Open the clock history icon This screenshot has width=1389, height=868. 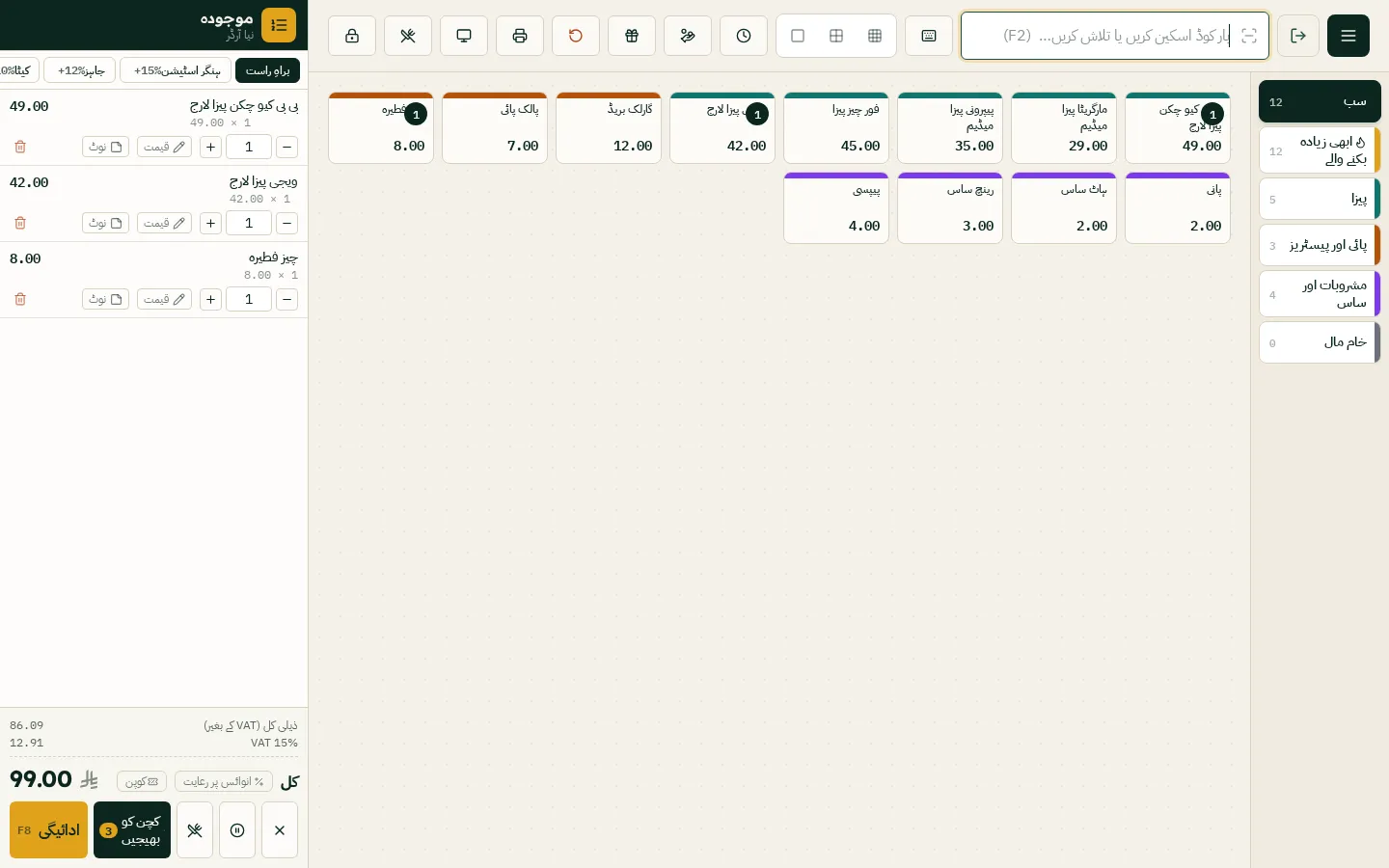[x=744, y=36]
